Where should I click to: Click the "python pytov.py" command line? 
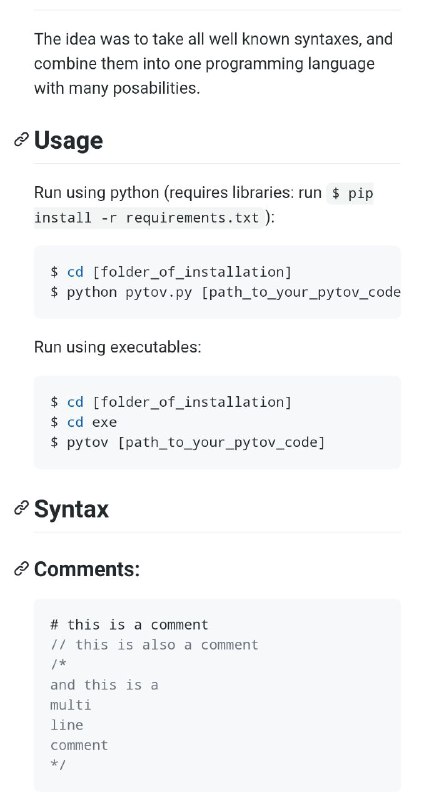(x=225, y=292)
